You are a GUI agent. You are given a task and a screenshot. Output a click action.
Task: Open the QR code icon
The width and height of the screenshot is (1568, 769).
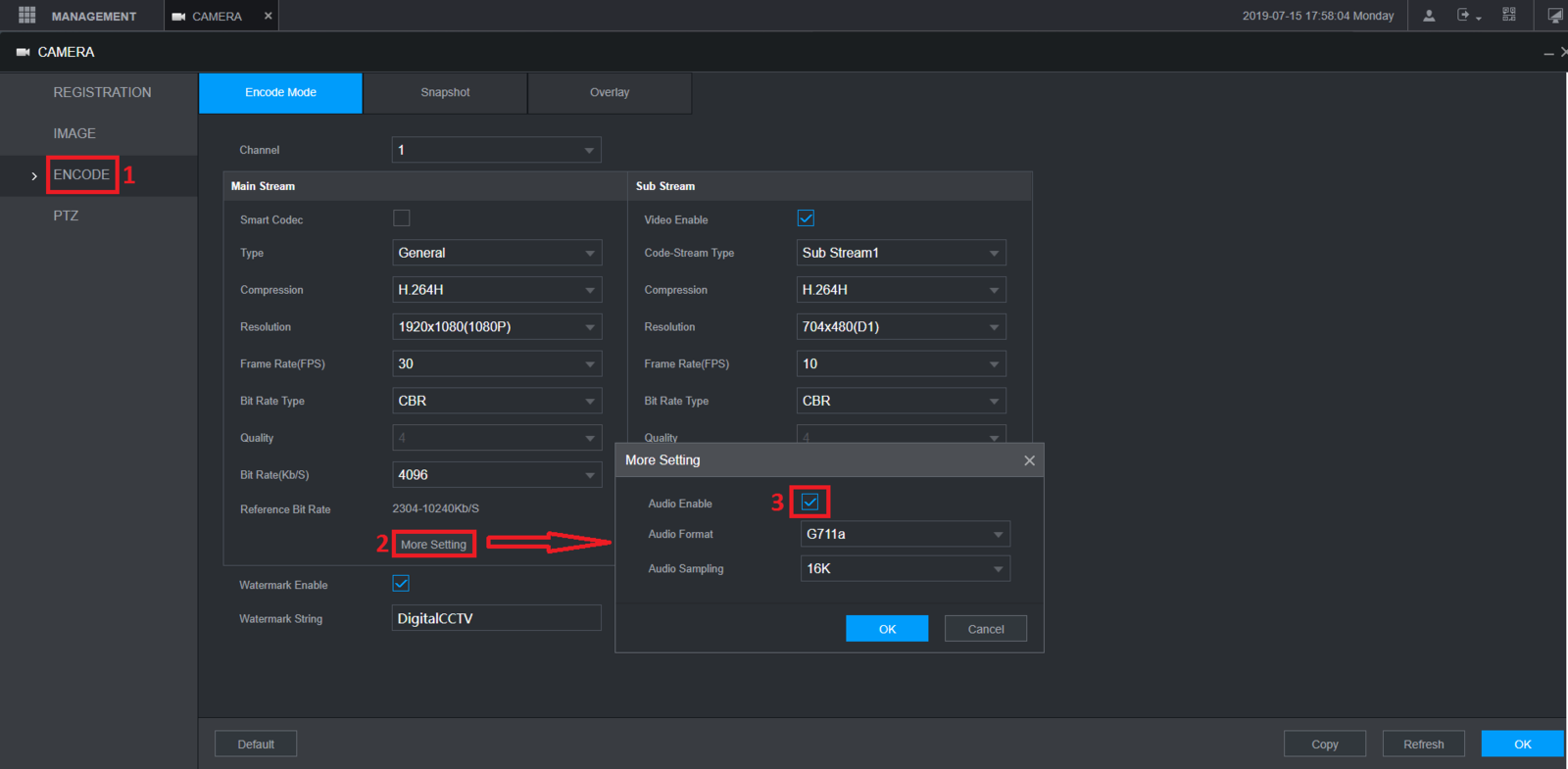point(1509,16)
